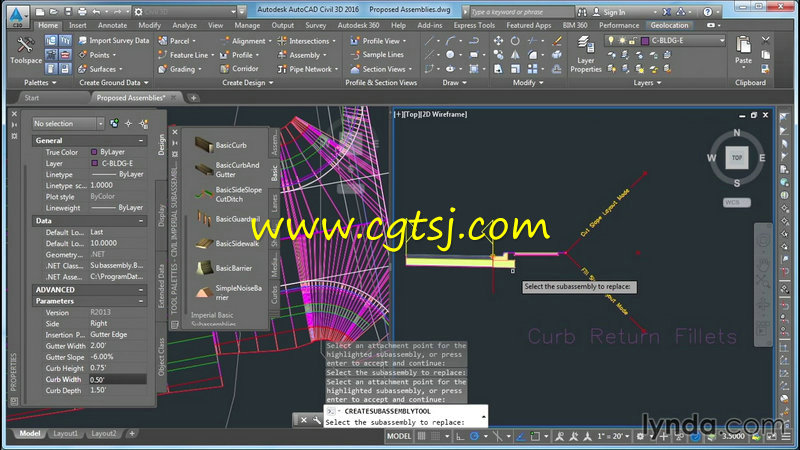Click the Offset tool icon

pyautogui.click(x=557, y=68)
